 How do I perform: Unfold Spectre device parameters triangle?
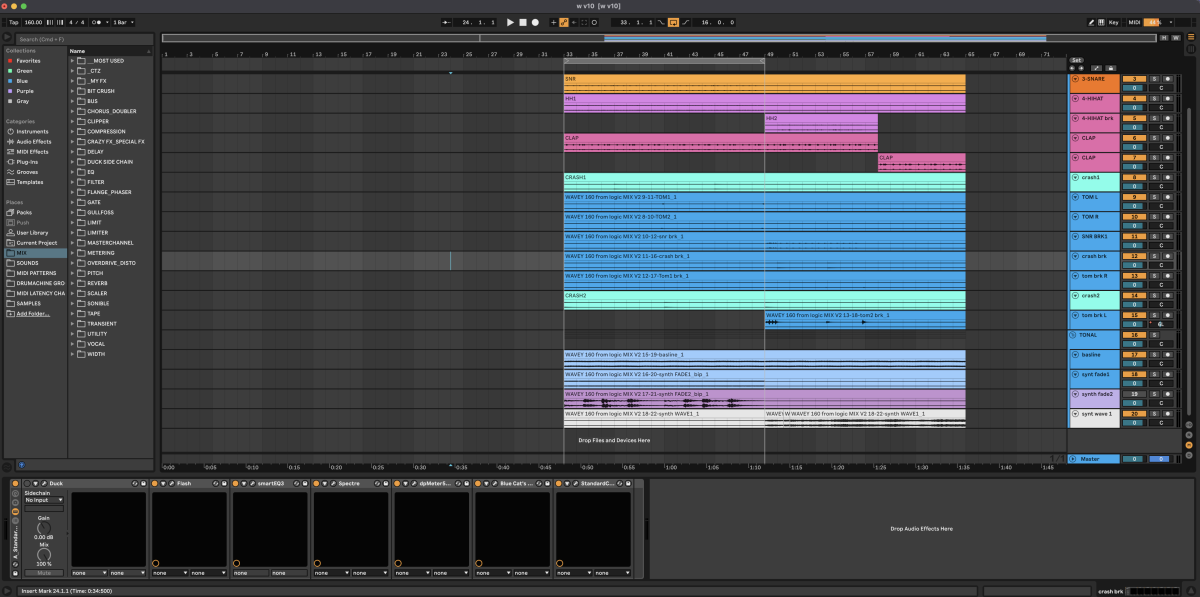pos(327,483)
